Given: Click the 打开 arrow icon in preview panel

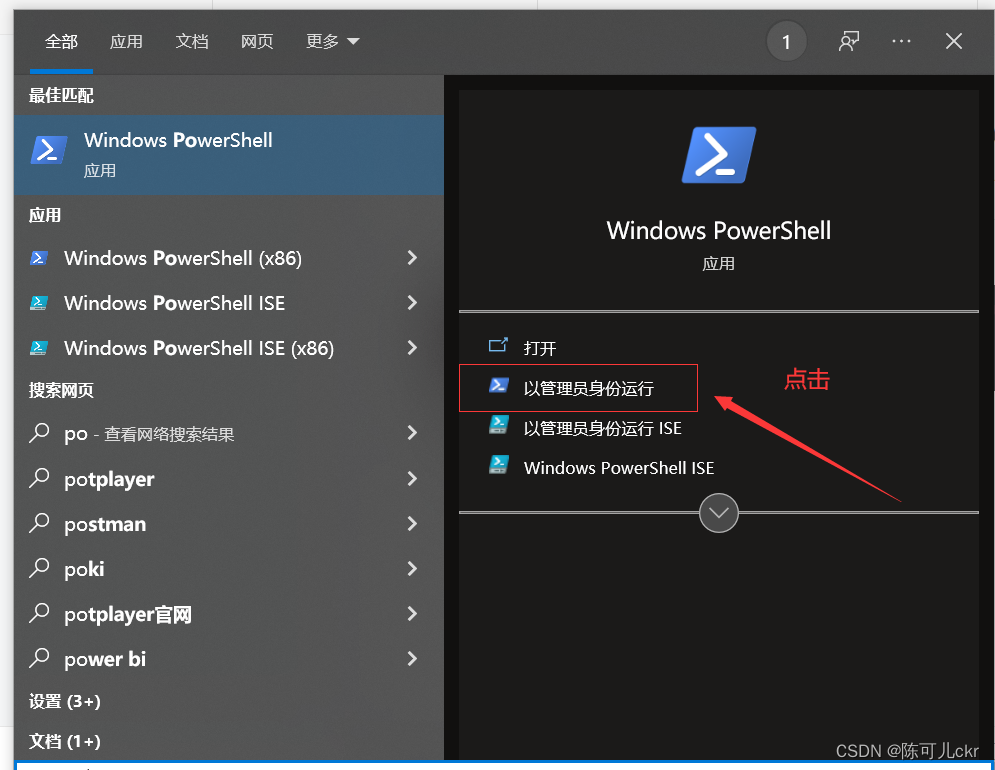Looking at the screenshot, I should point(497,343).
